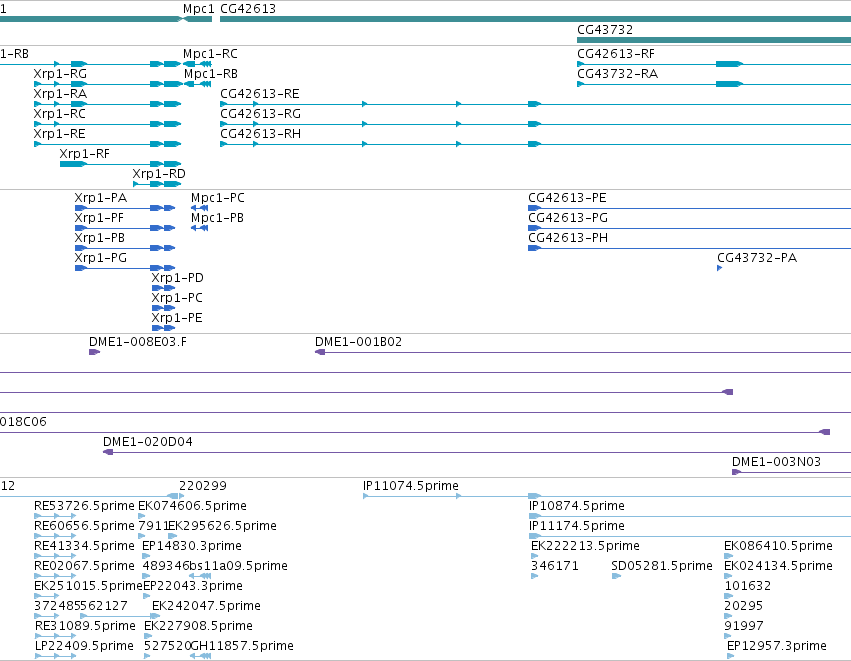
Task: Pick the Xrp1-PG protein feature
Action: coord(101,258)
